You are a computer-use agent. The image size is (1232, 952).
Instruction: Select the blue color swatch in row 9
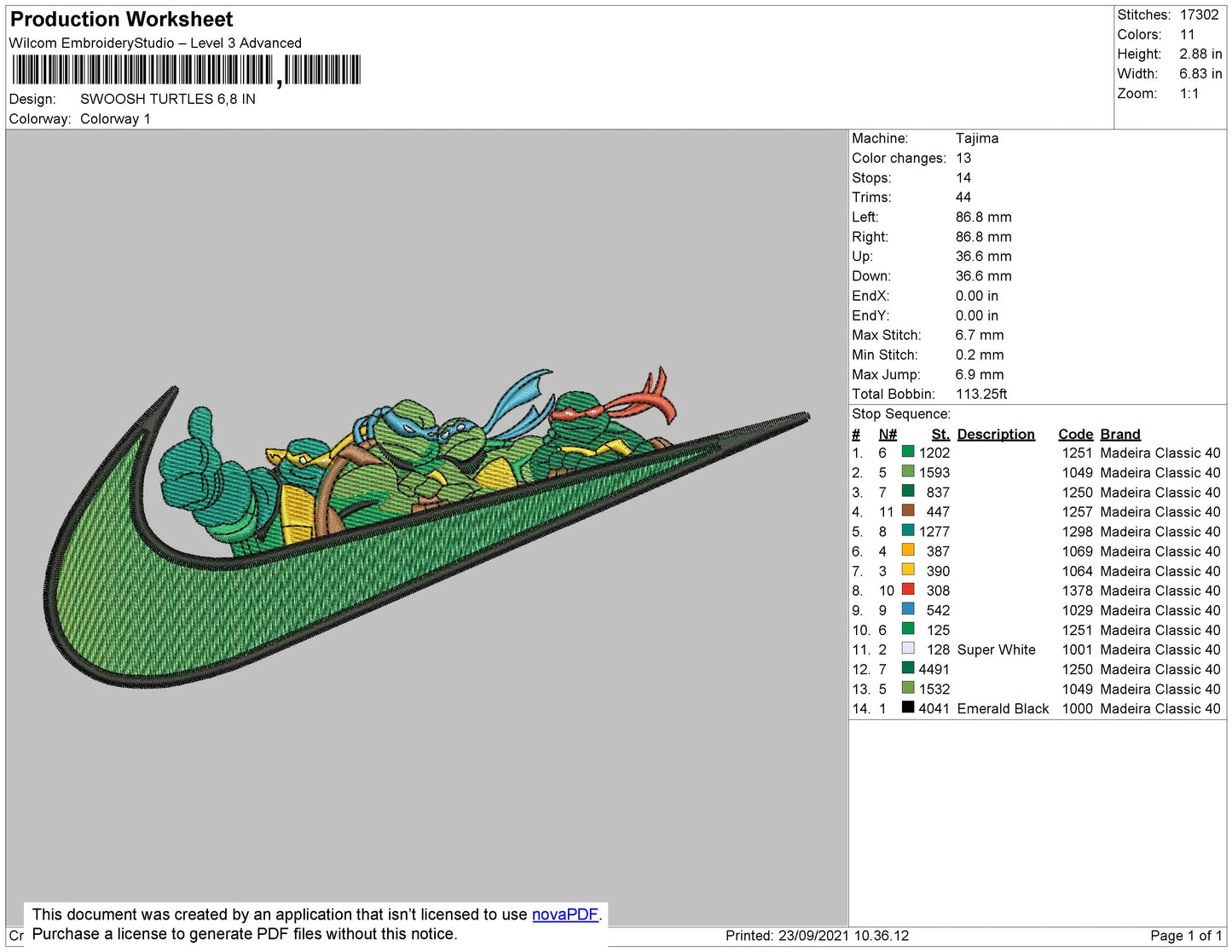908,609
